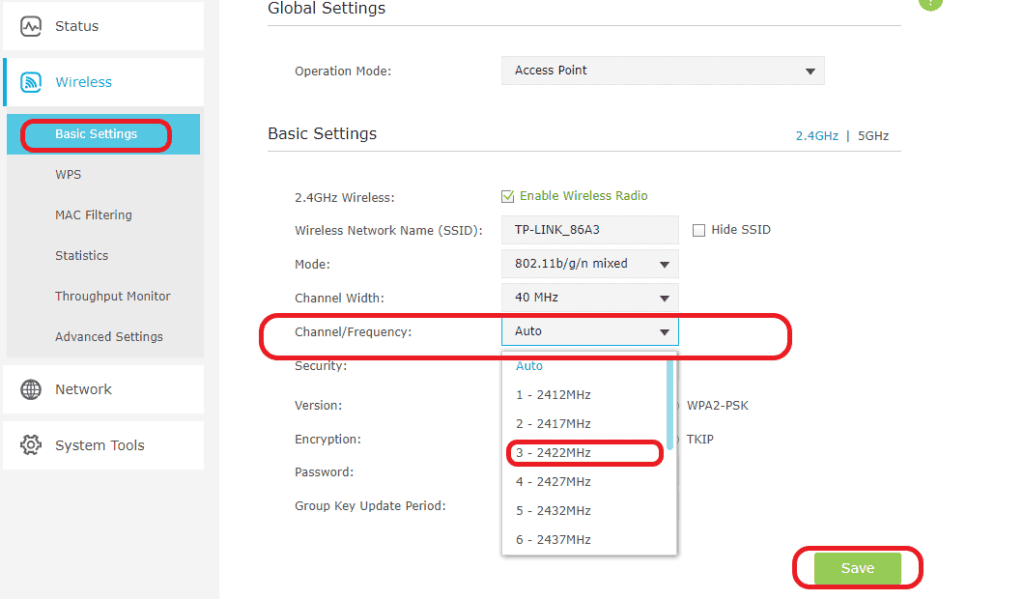1024x599 pixels.
Task: Open the Status page icon
Action: [x=30, y=25]
